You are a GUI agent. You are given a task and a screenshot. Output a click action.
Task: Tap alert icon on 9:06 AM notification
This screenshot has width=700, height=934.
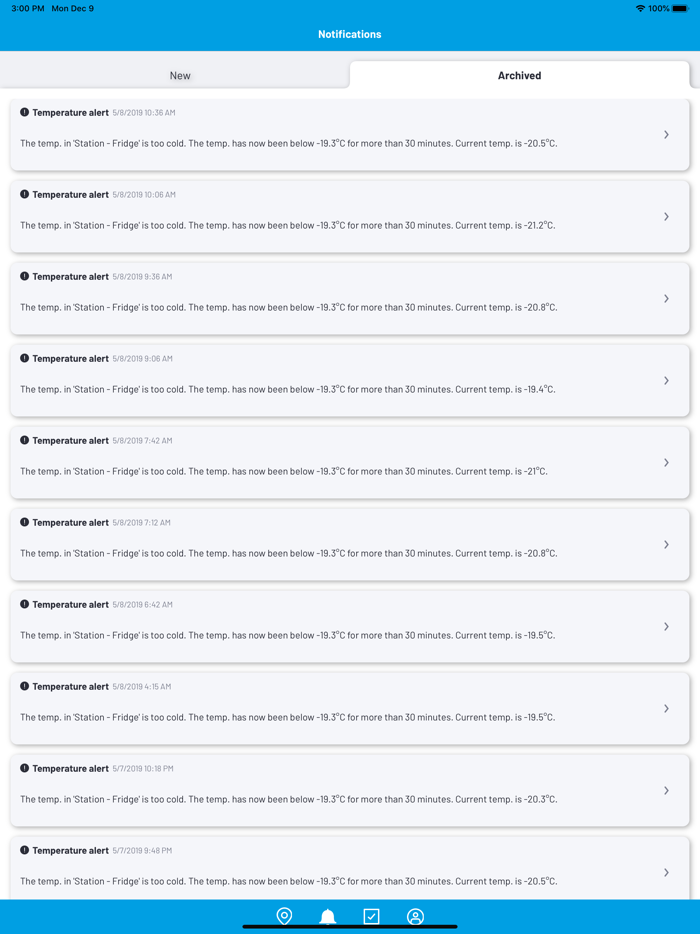click(25, 358)
